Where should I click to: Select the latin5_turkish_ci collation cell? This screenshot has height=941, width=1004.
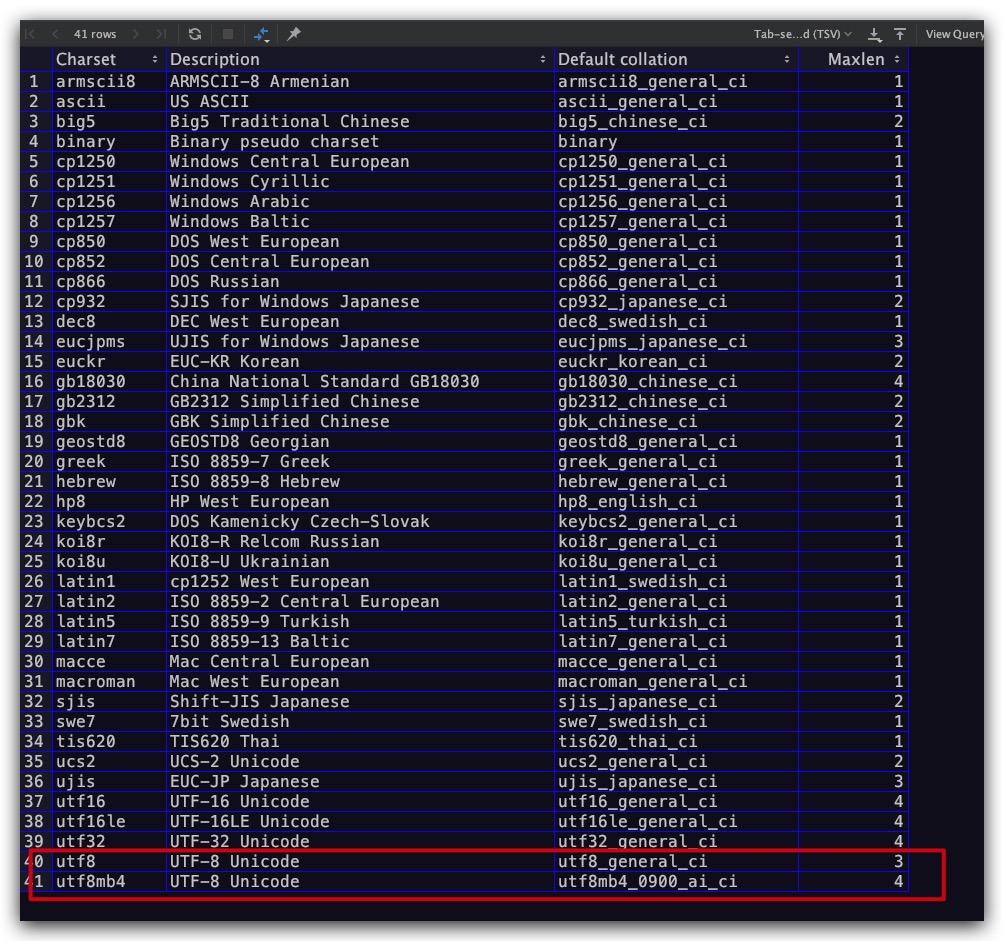(676, 621)
